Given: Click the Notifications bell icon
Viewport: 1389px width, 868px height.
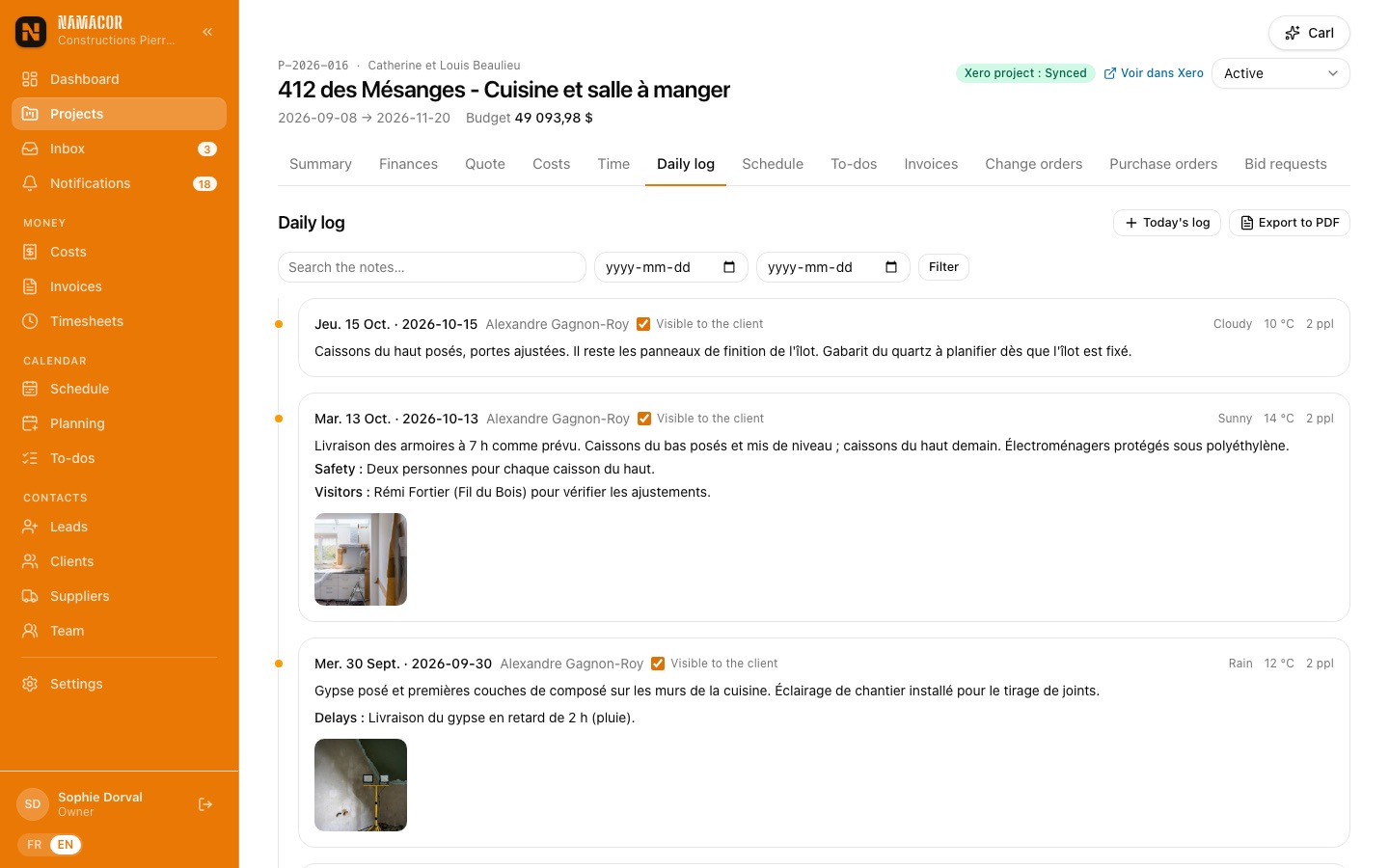Looking at the screenshot, I should coord(30,183).
